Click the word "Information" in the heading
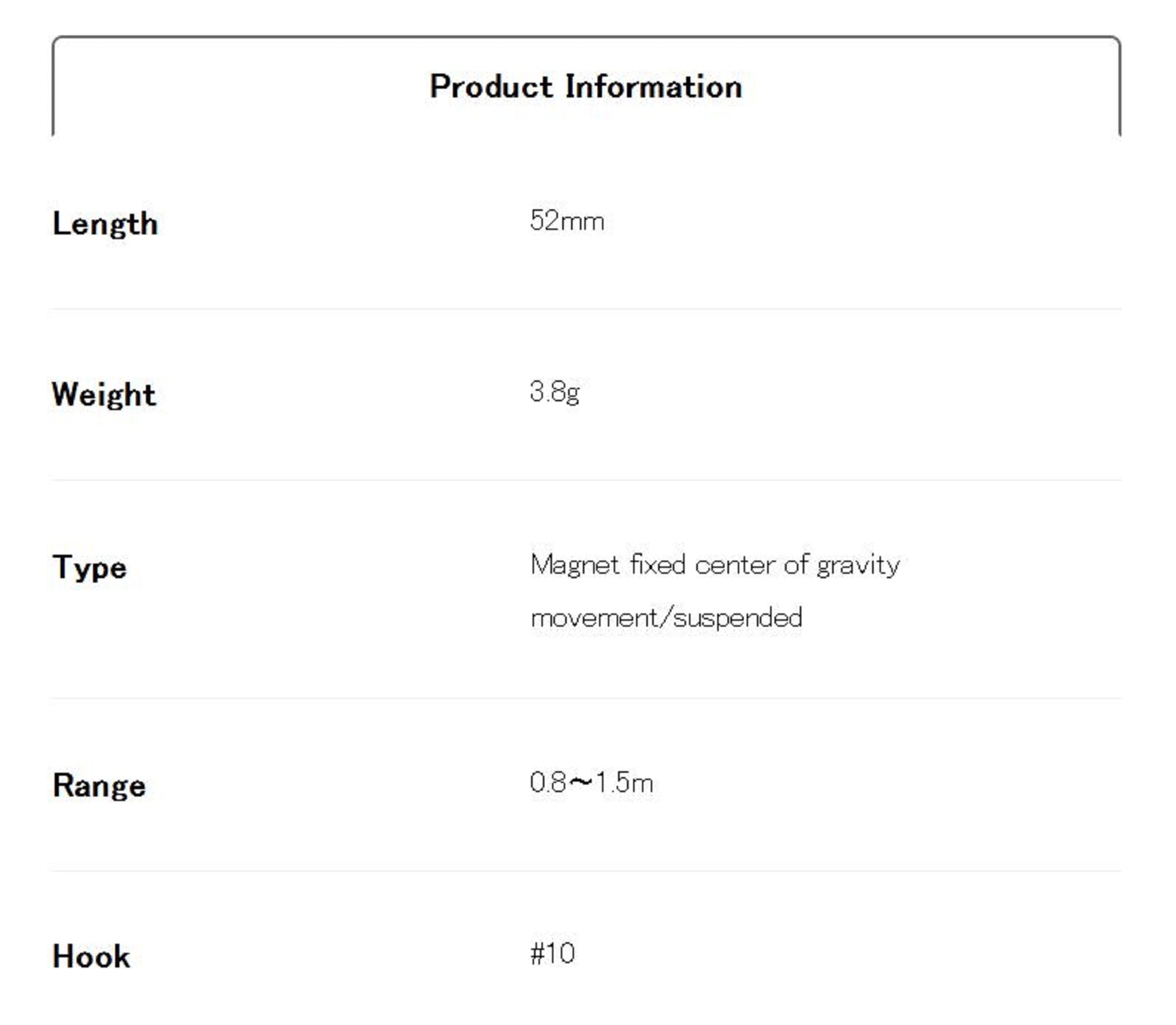Viewport: 1176px width, 1025px height. coord(653,87)
